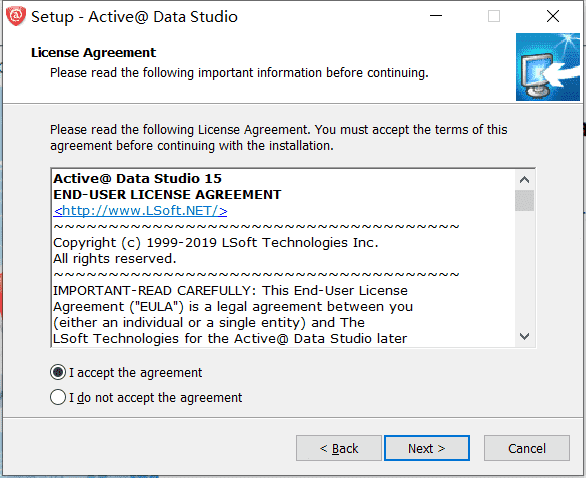
Task: Close the Active@ Data Studio setup window
Action: (x=553, y=16)
